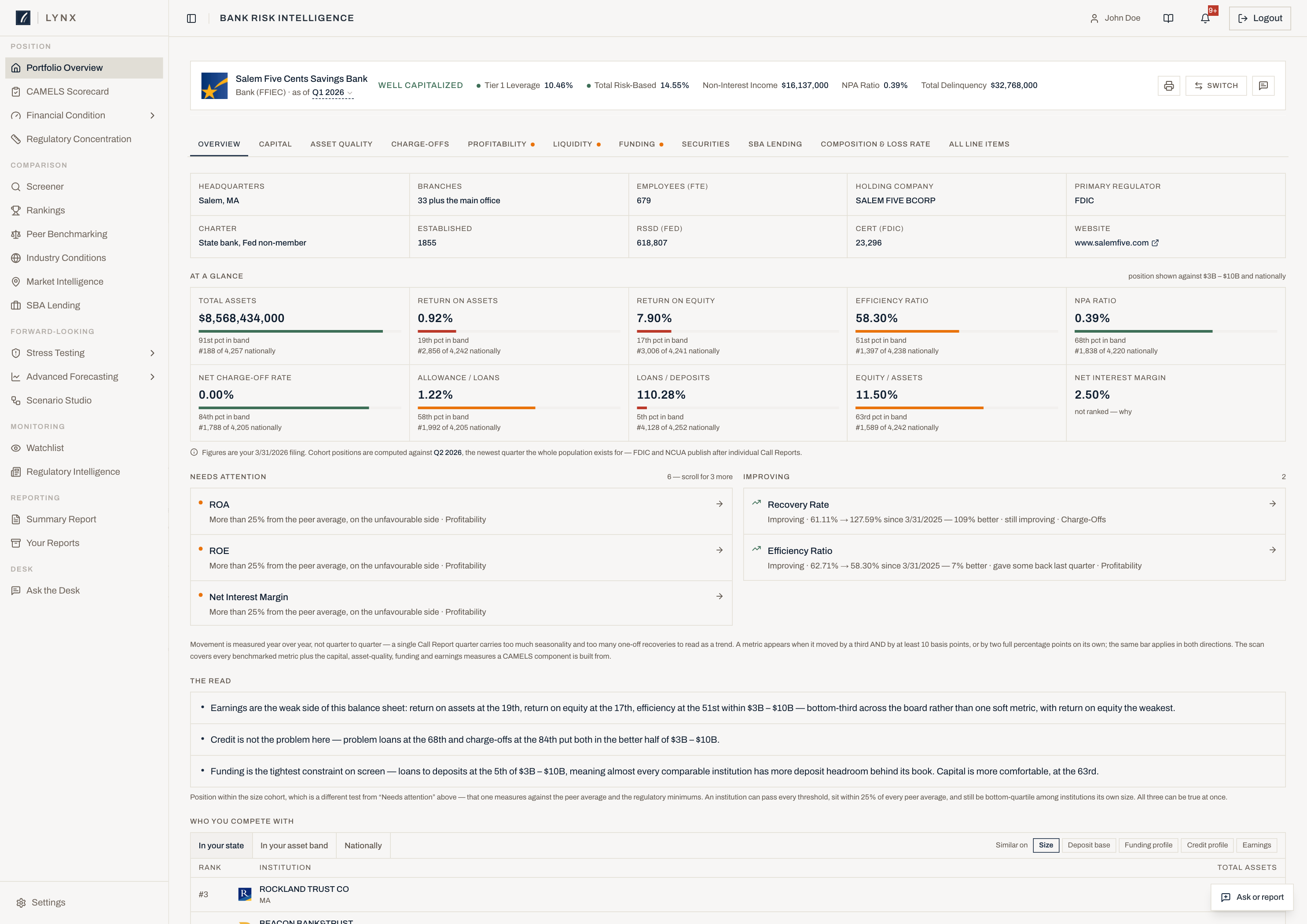Viewport: 1307px width, 924px height.
Task: Open the Funding tab
Action: click(x=641, y=144)
